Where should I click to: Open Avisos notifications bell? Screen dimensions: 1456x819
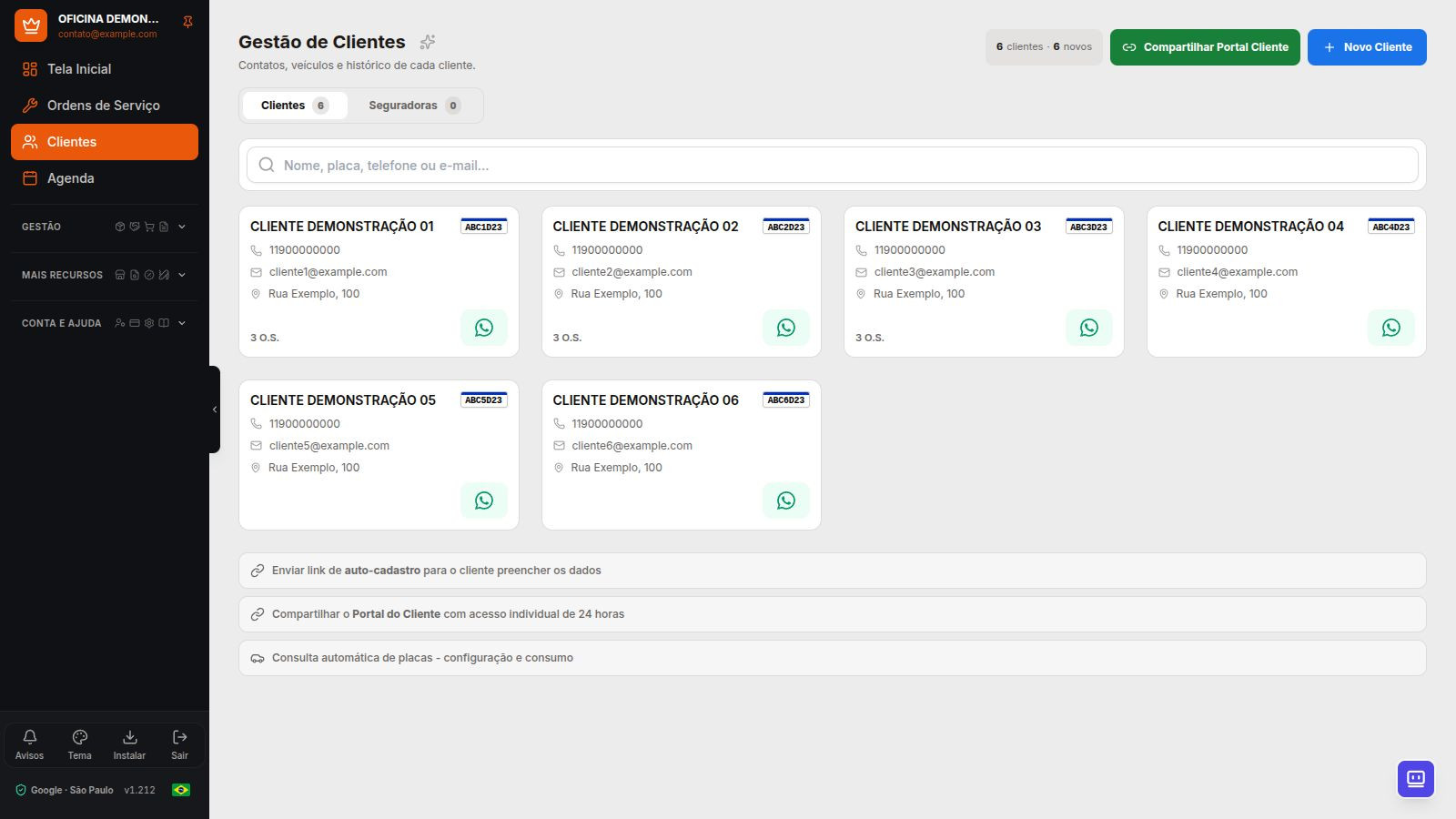point(29,744)
